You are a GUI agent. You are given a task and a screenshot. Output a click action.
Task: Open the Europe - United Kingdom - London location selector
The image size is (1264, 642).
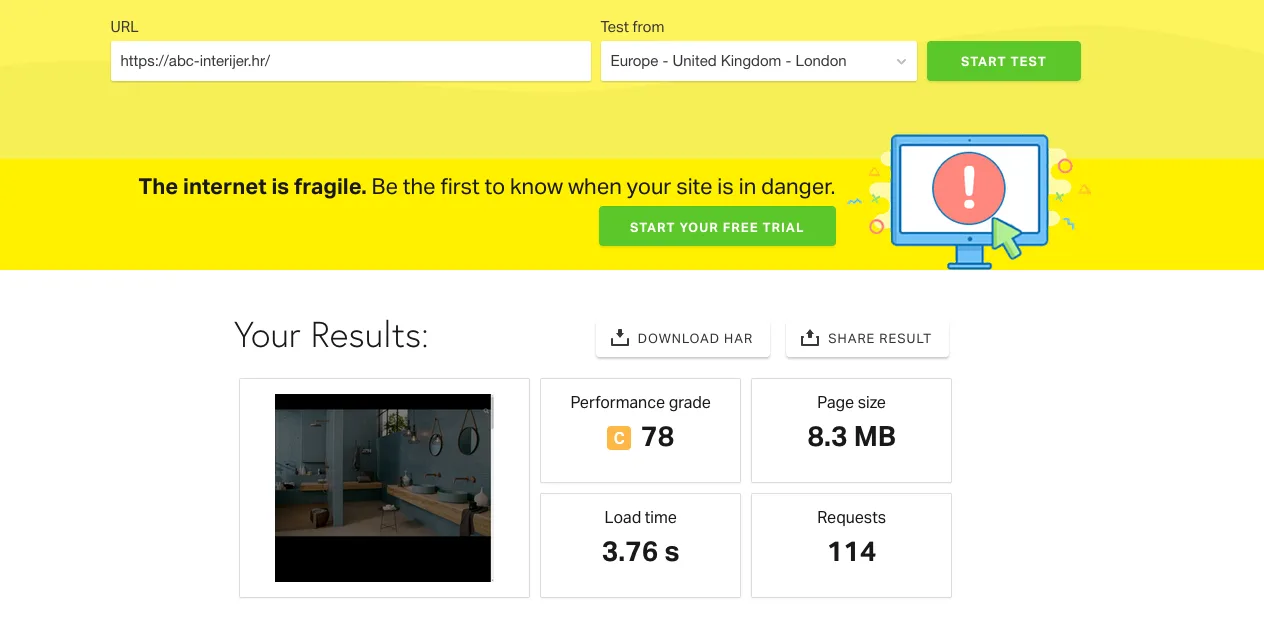point(740,61)
